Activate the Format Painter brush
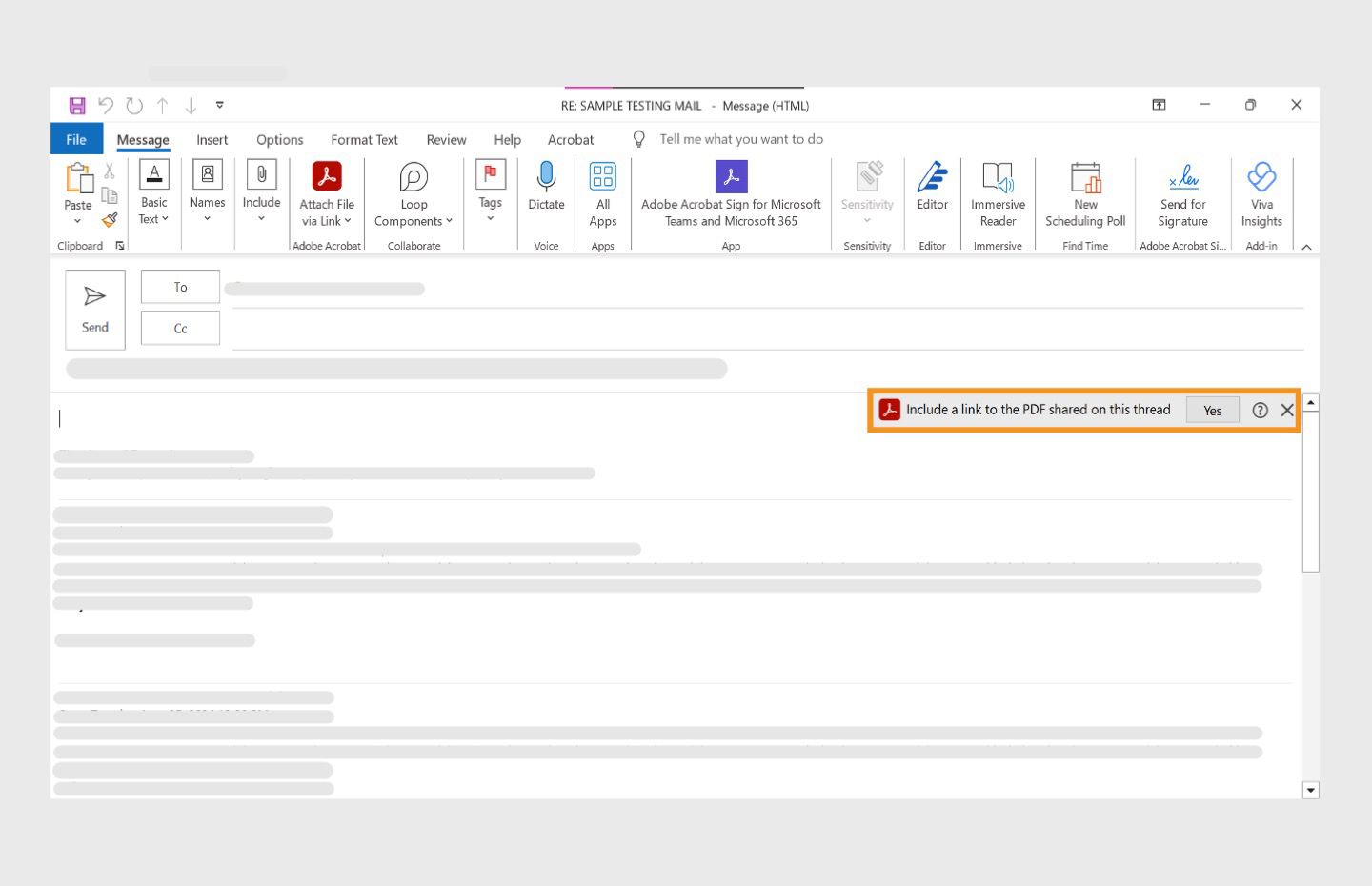 (x=110, y=220)
